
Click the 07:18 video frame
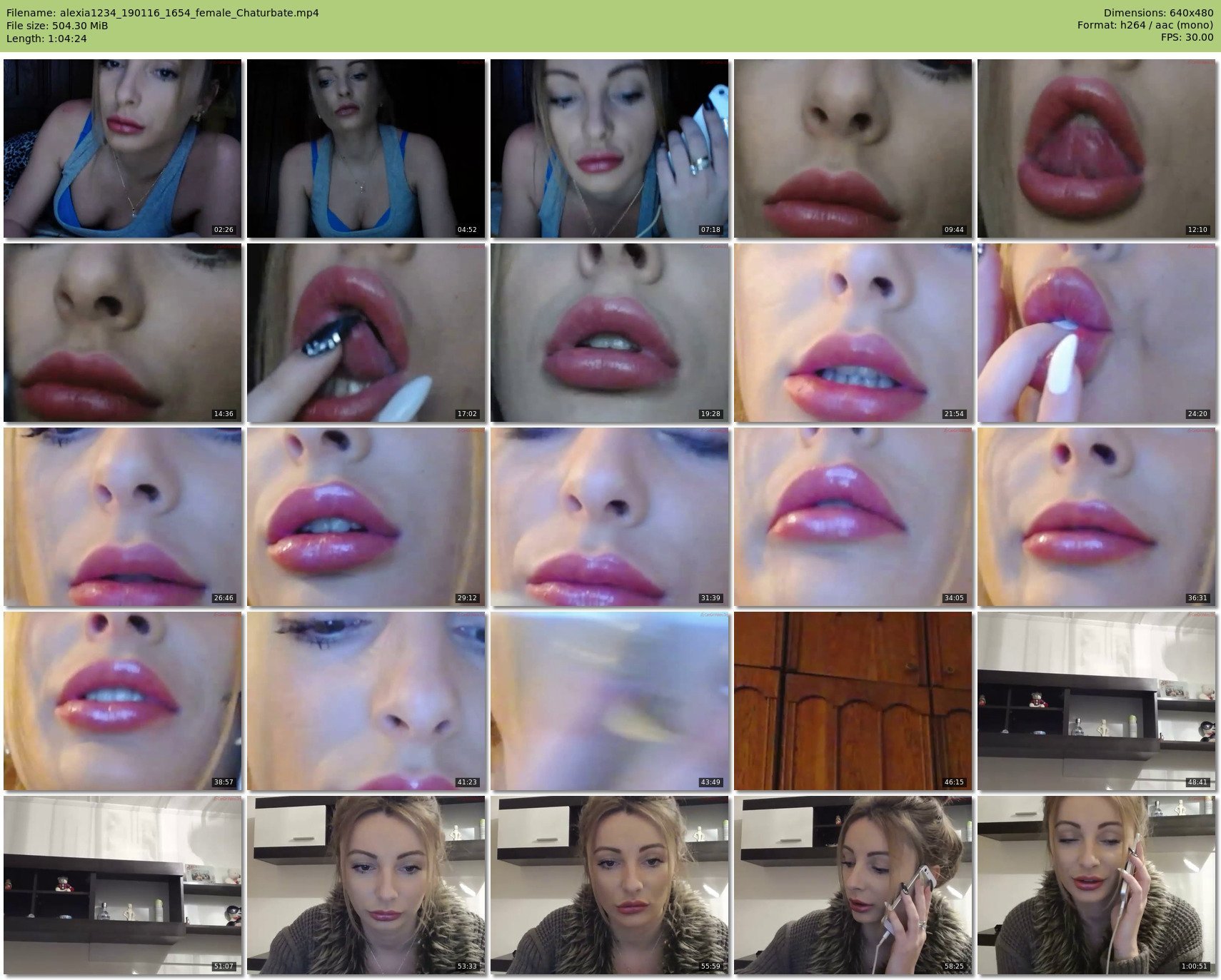610,148
